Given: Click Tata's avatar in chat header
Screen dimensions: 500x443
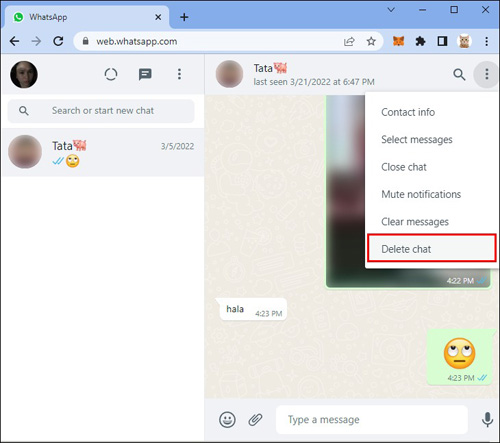Looking at the screenshot, I should 229,74.
